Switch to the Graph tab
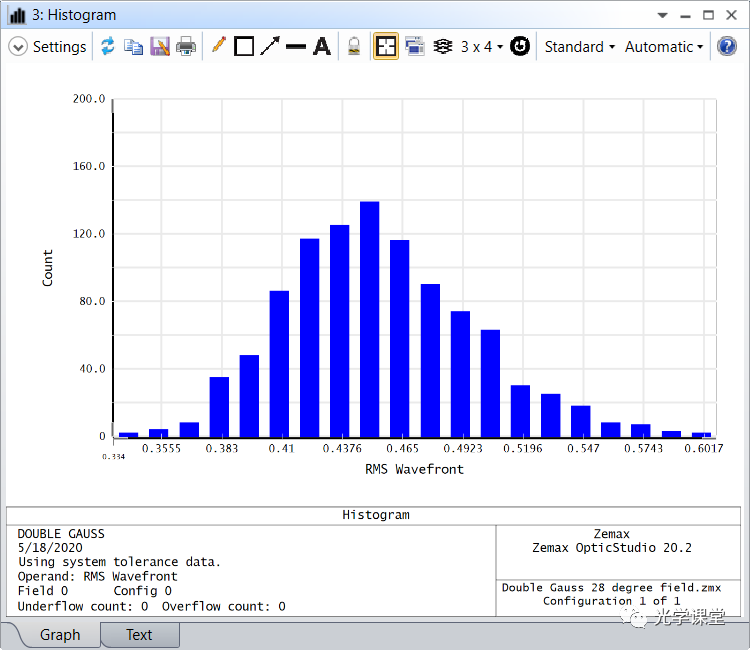The width and height of the screenshot is (750, 650). 60,634
